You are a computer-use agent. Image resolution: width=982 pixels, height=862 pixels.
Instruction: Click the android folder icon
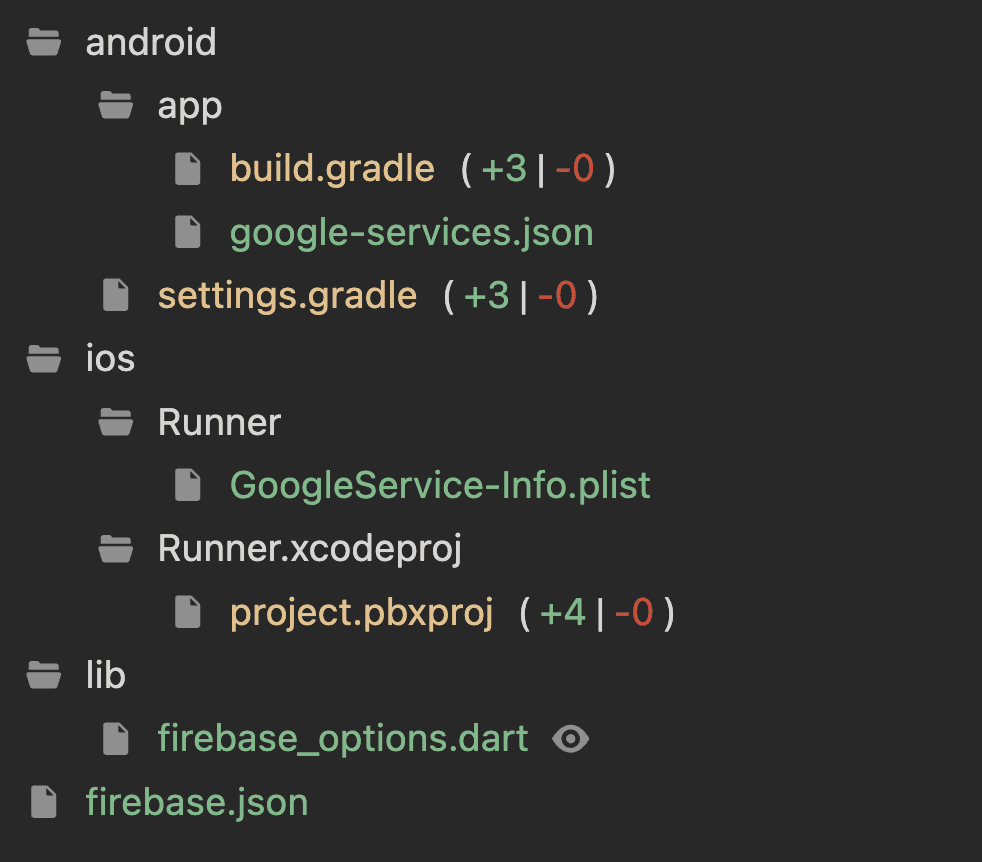[44, 42]
